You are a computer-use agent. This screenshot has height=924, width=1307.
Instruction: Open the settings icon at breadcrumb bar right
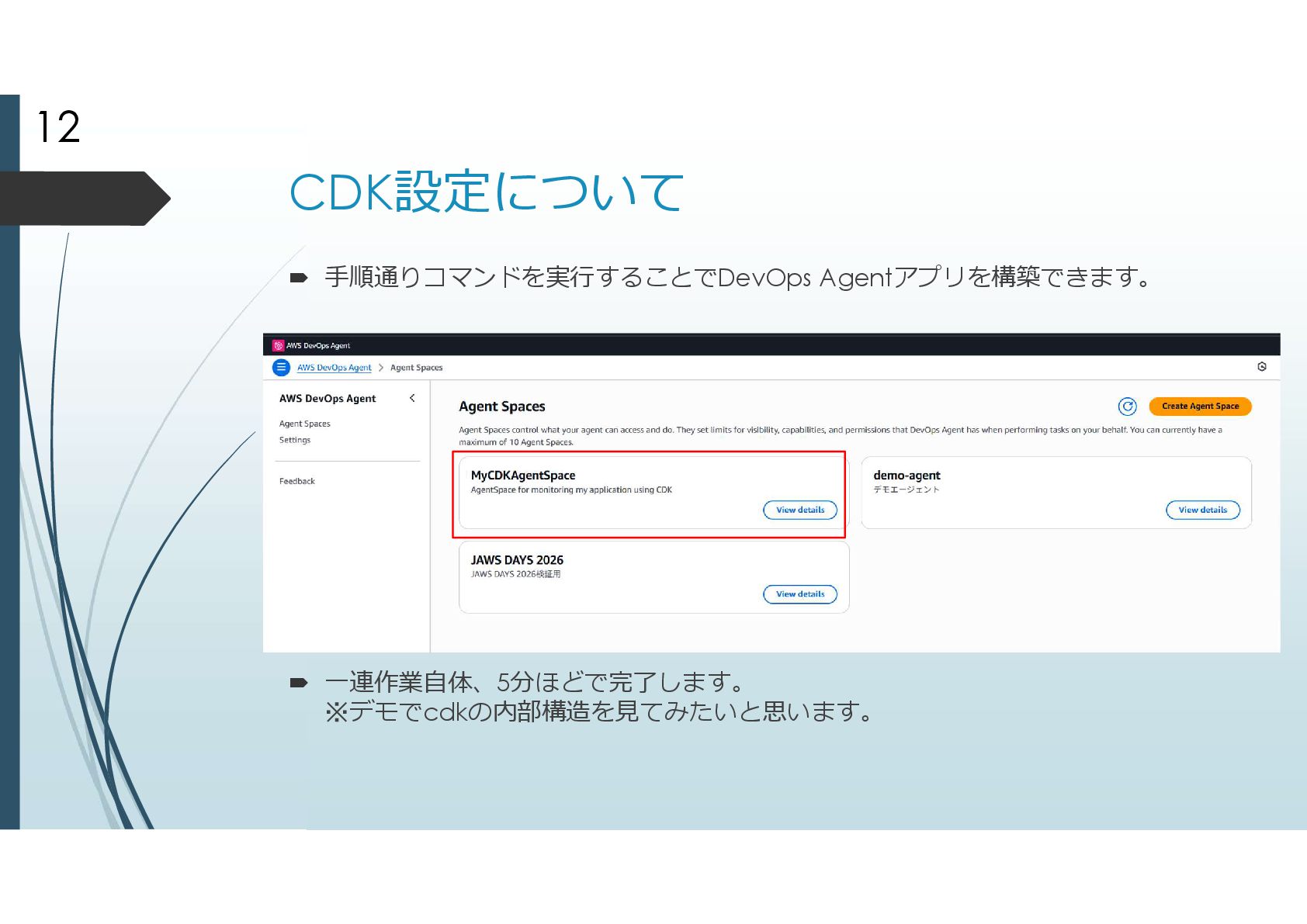coord(1262,367)
